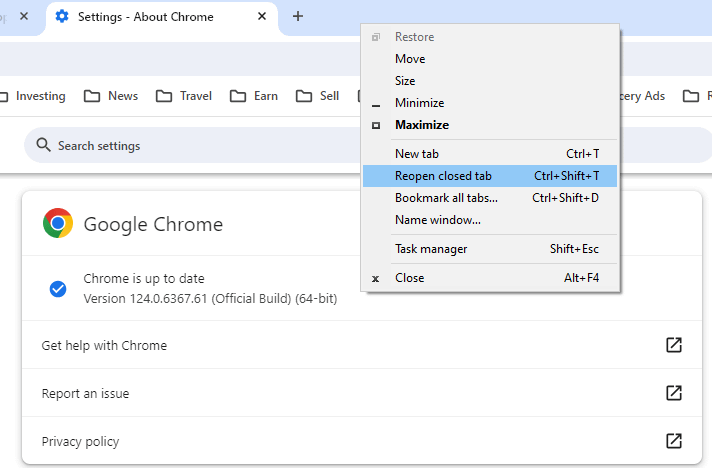This screenshot has height=468, width=712.
Task: Open the Investing bookmarks folder
Action: pyautogui.click(x=33, y=96)
